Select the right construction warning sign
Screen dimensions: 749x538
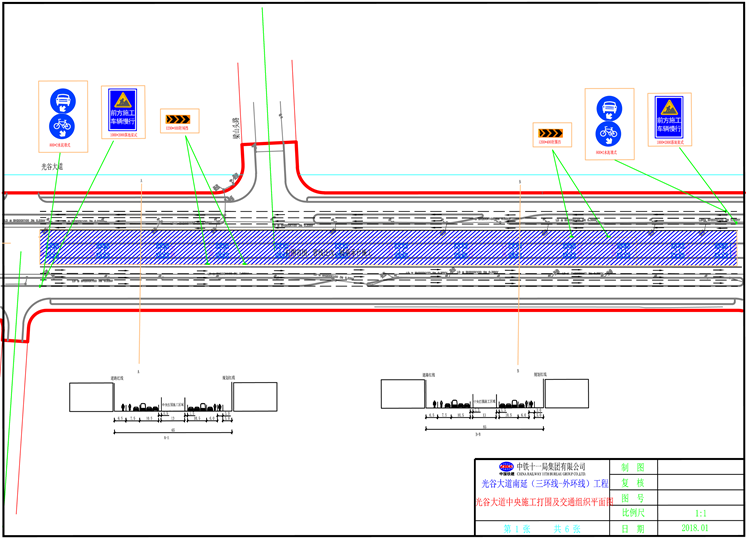(x=668, y=116)
